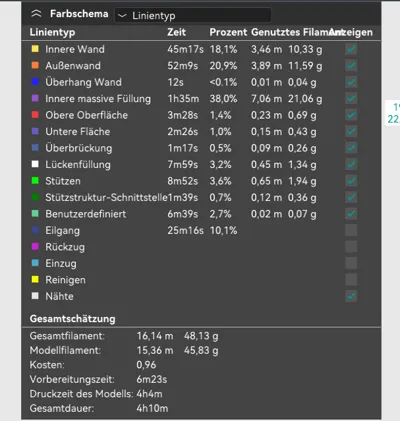Uncheck the Außenwand display checkbox
The width and height of the screenshot is (400, 421).
[351, 65]
